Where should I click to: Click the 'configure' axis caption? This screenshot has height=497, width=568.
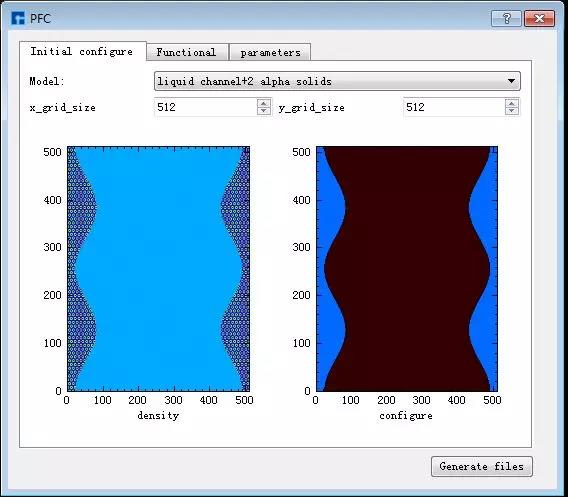coord(406,415)
